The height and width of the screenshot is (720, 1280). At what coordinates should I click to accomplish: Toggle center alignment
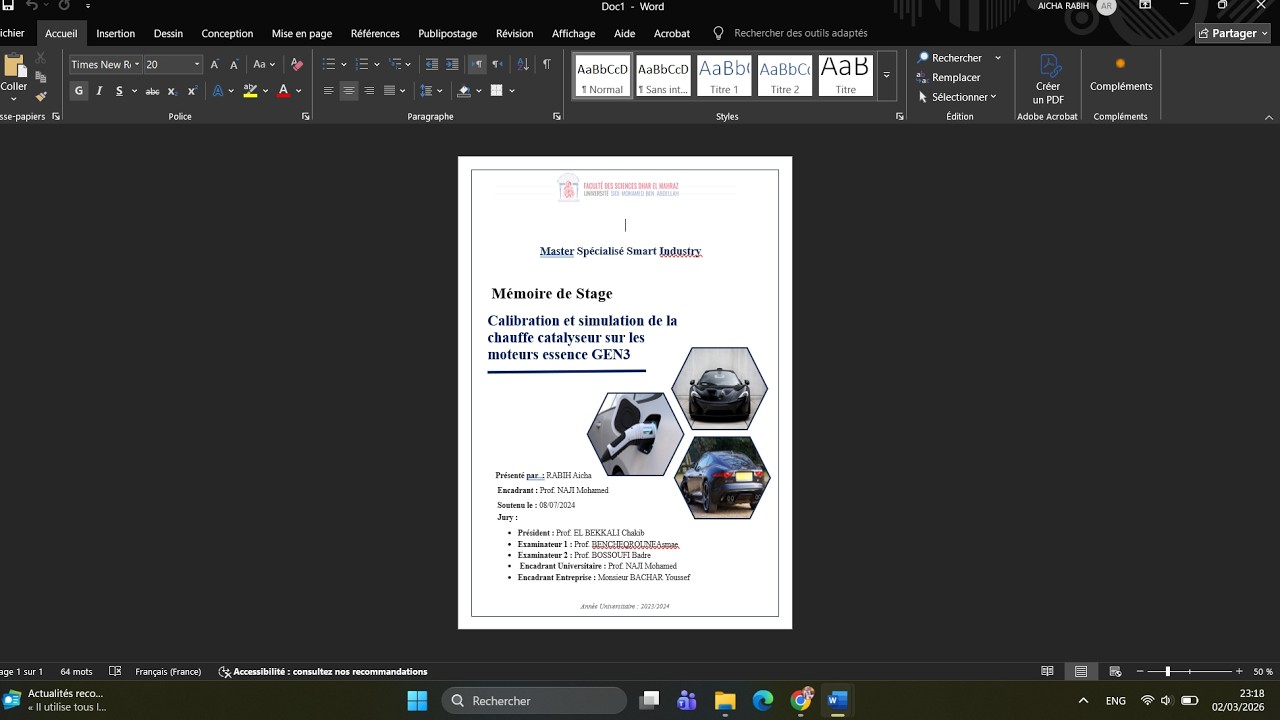point(349,91)
